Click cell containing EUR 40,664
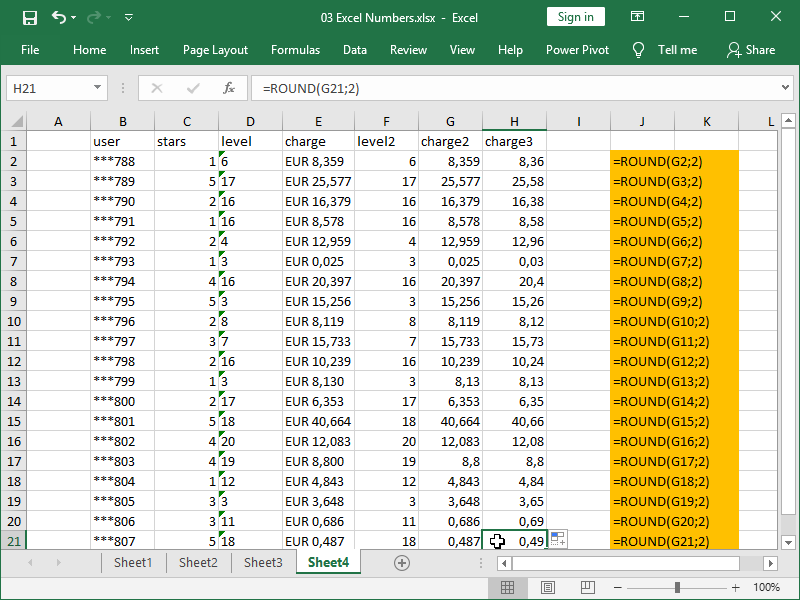Screen dimensions: 800x600 point(318,421)
